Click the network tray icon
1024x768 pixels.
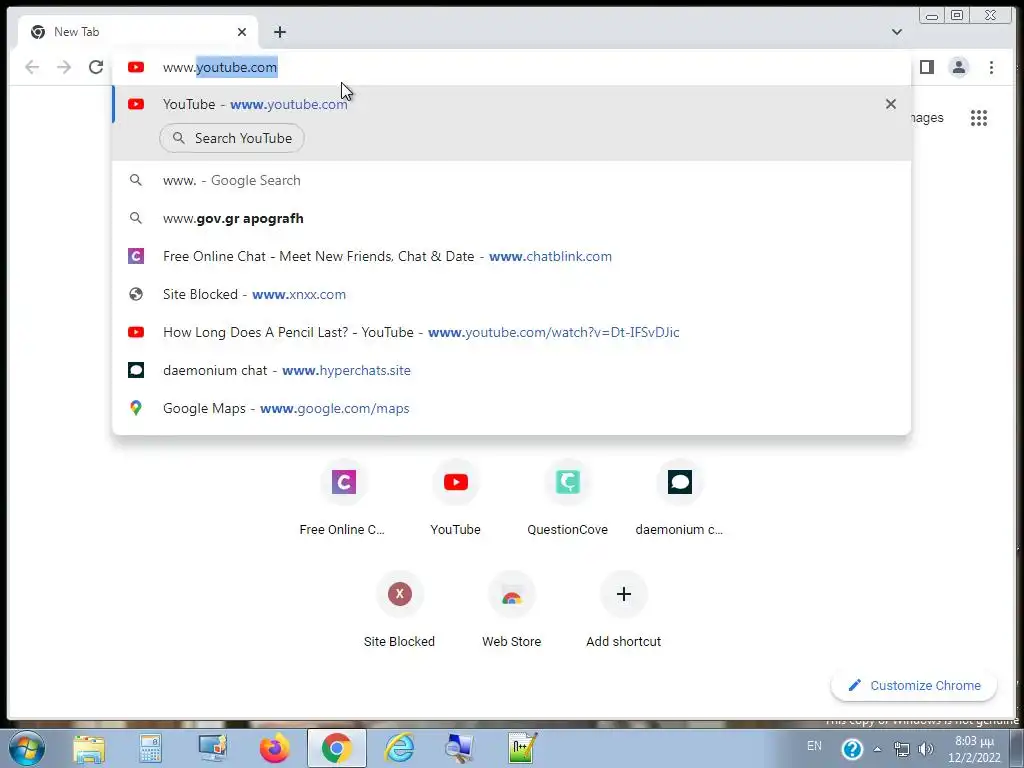[901, 749]
